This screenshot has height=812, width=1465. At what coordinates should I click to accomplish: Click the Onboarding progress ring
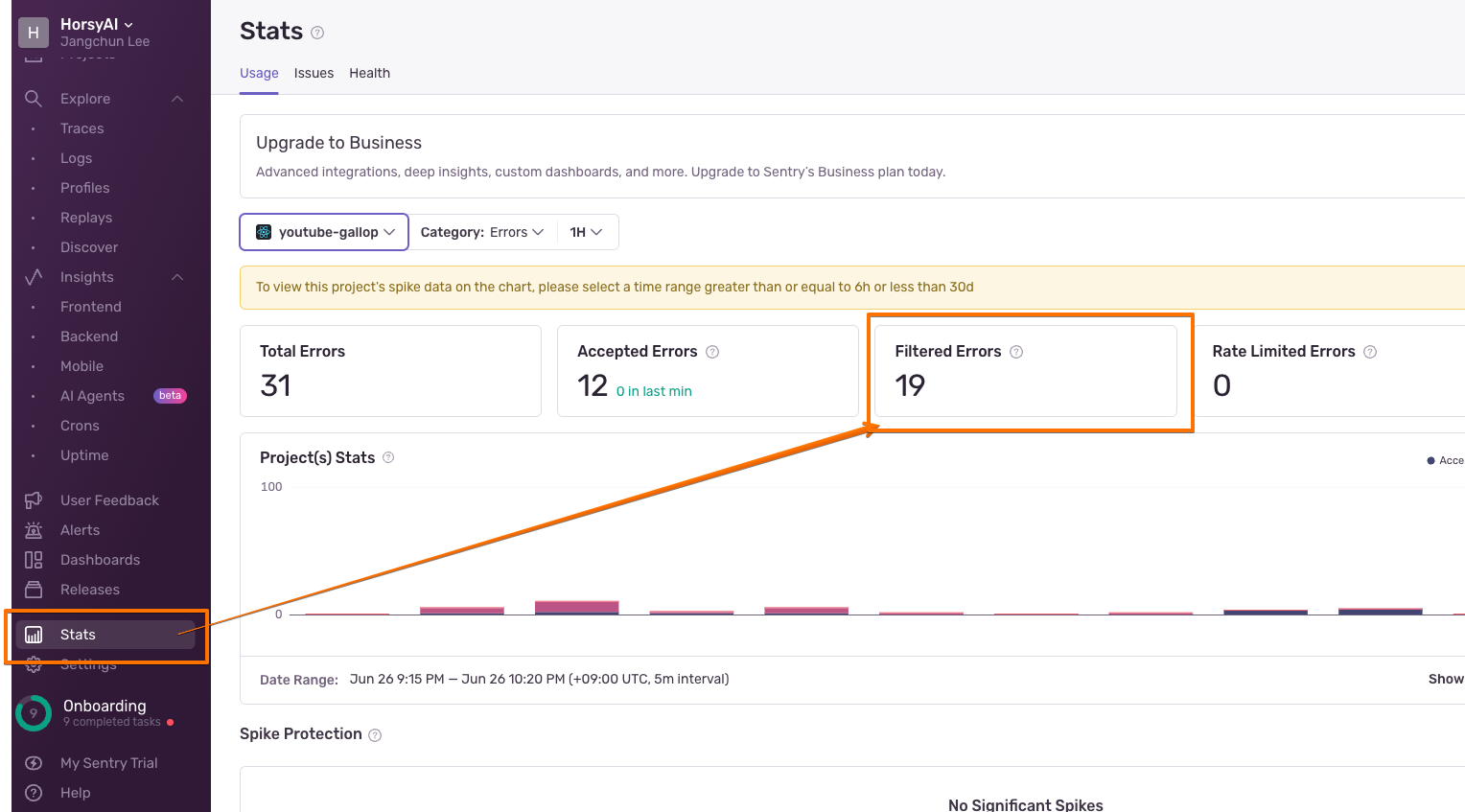coord(34,713)
